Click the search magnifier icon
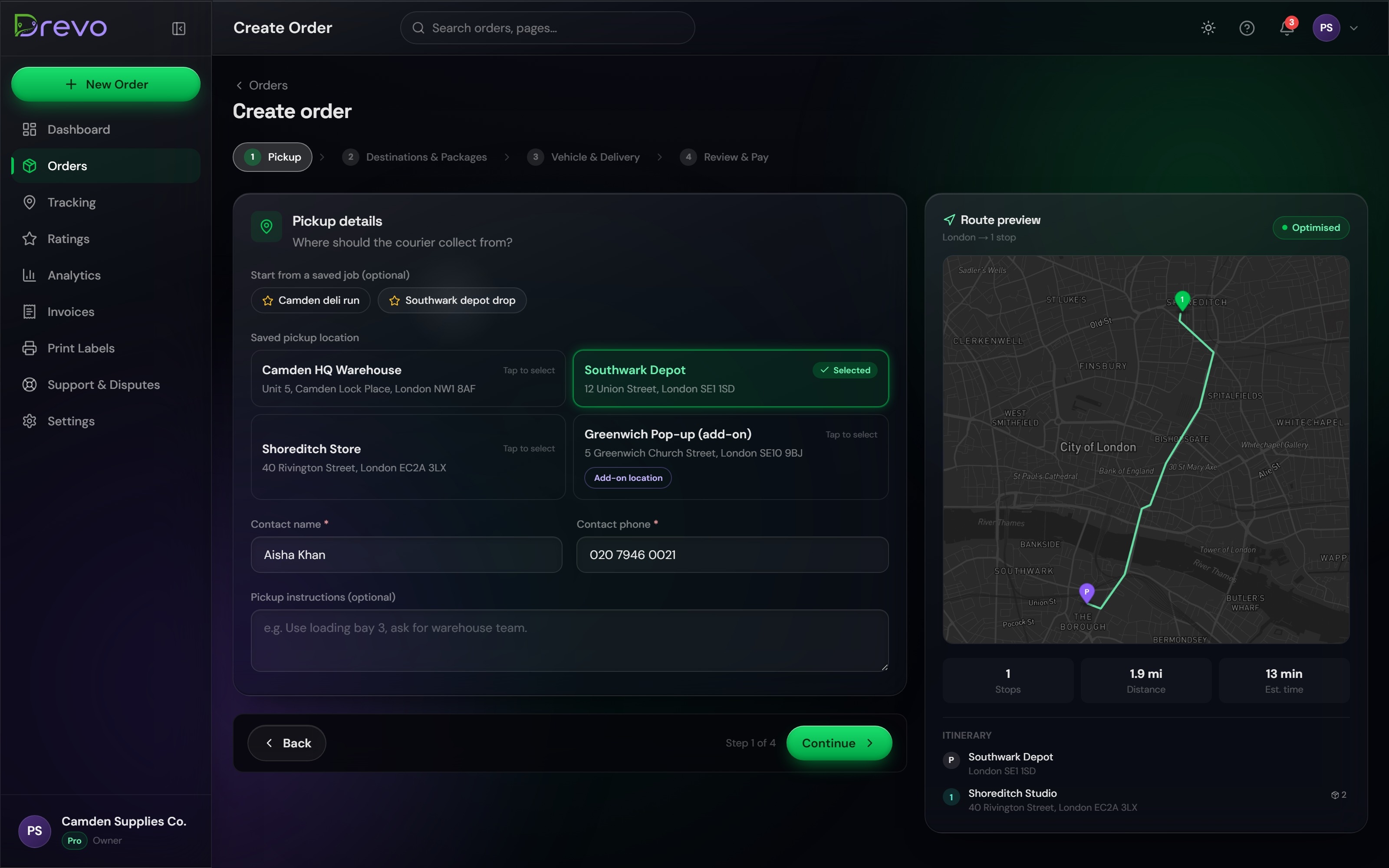 [418, 27]
